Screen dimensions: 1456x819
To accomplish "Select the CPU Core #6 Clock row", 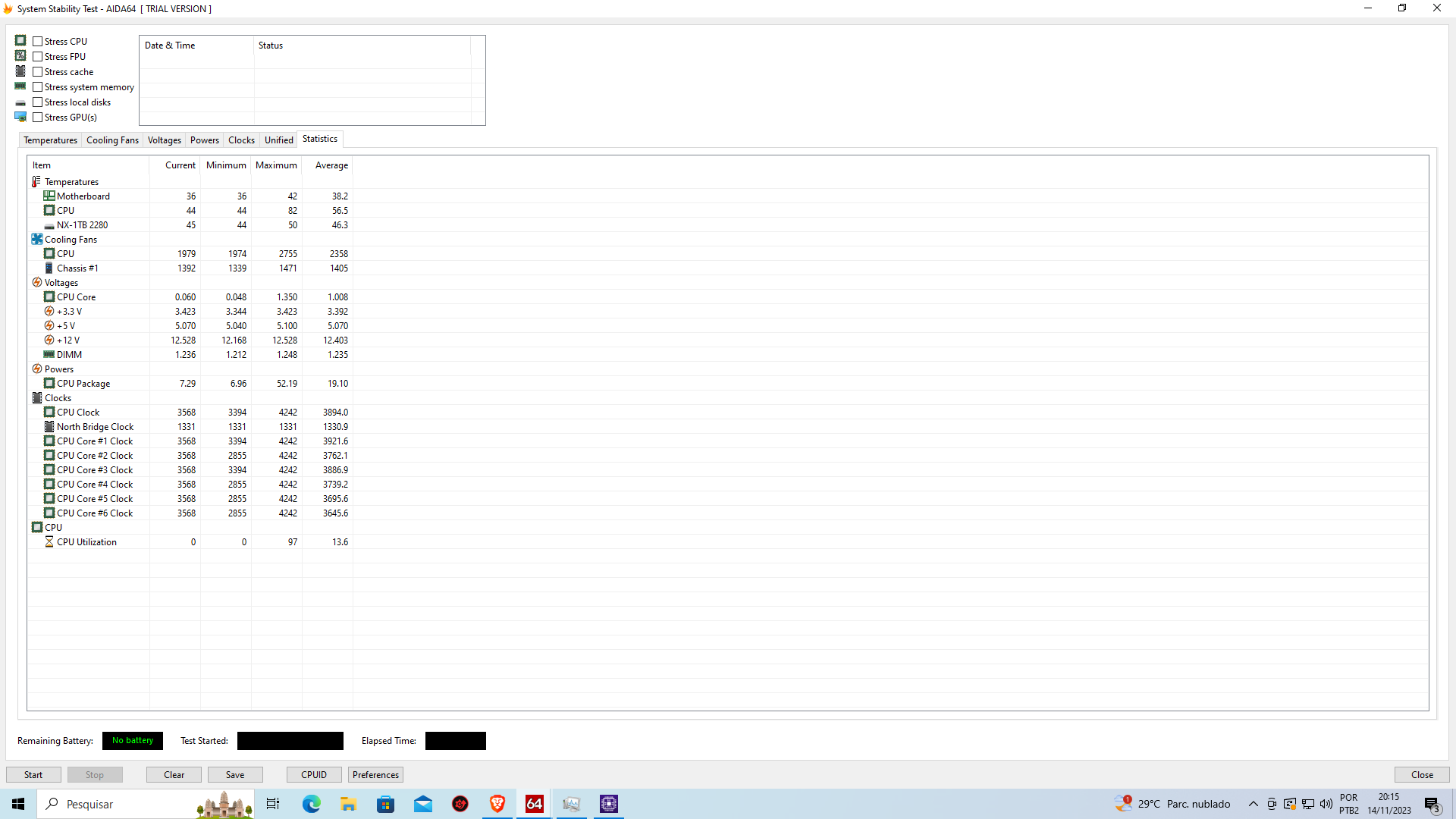I will pyautogui.click(x=190, y=513).
